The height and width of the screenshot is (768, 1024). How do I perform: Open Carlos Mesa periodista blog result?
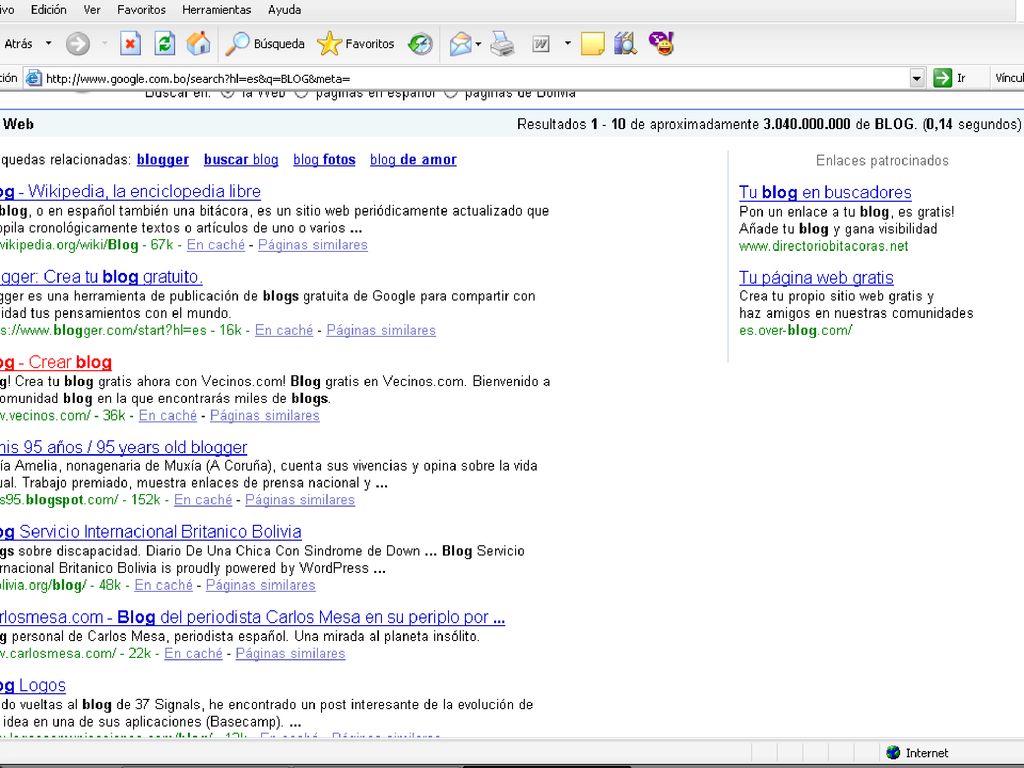click(x=253, y=617)
